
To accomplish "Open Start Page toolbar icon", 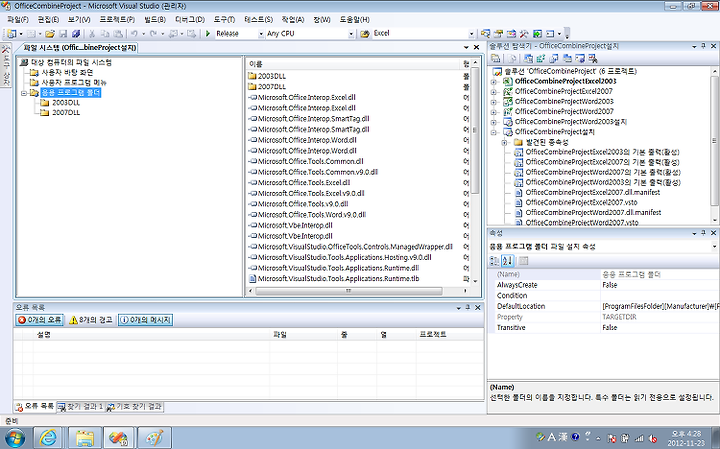I will point(537,34).
